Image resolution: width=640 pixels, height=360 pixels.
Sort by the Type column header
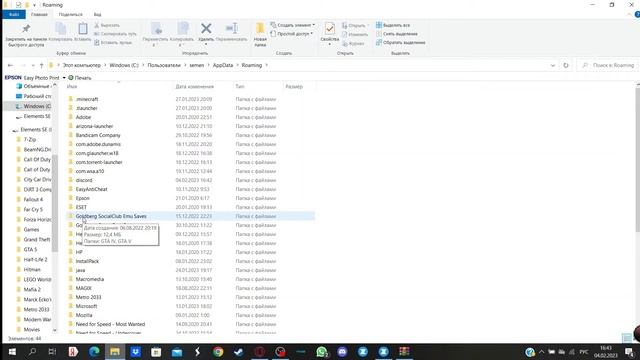pos(240,87)
